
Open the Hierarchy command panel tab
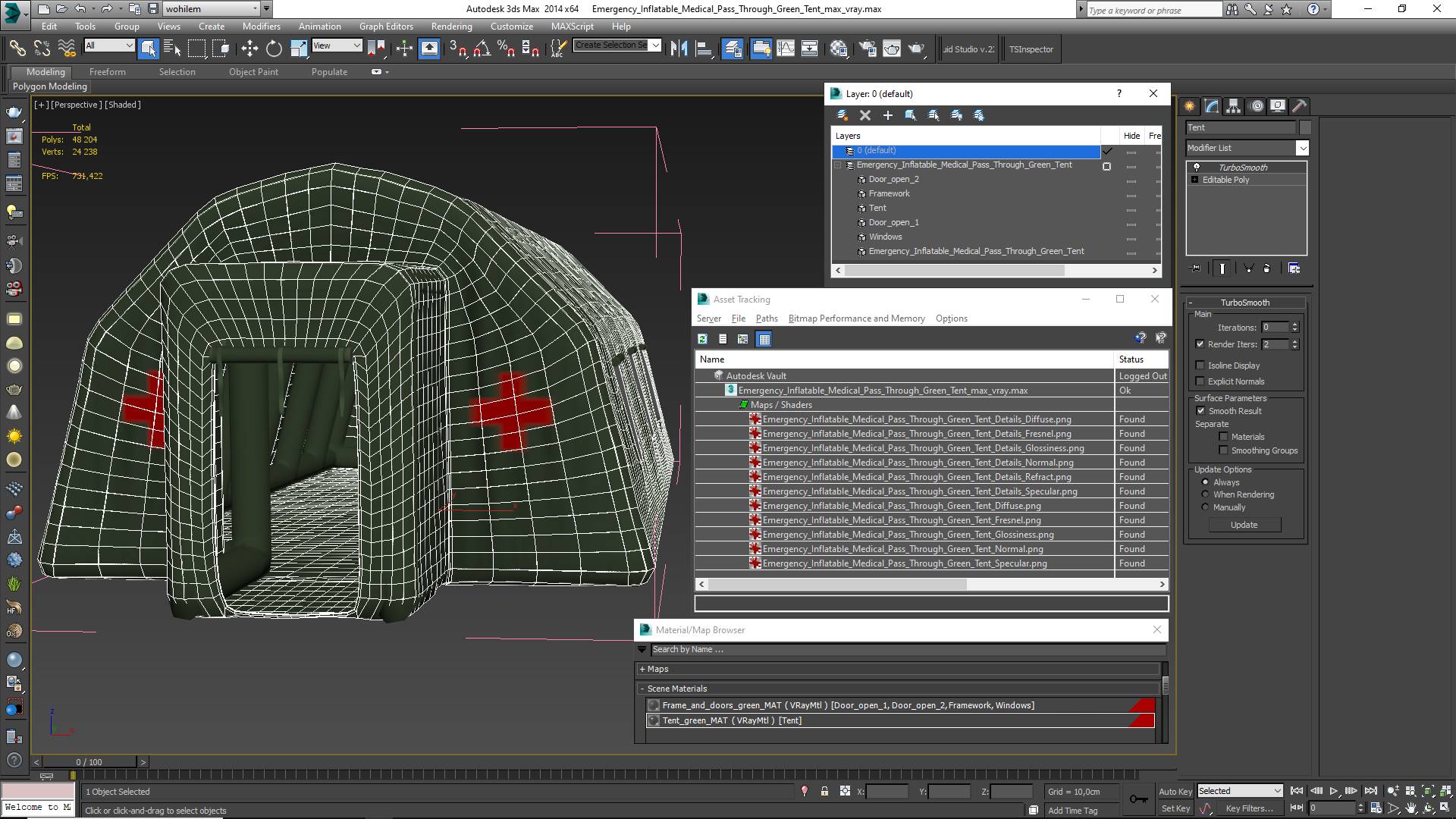pos(1234,106)
